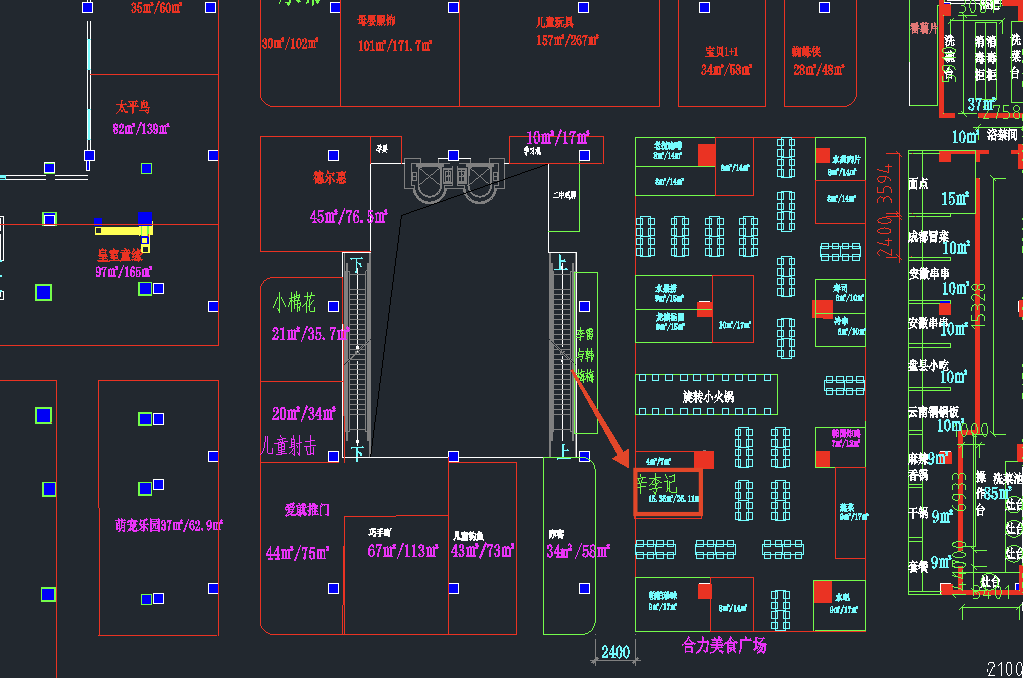Select the 儿童射击 text label
1023x678 pixels.
(x=288, y=447)
